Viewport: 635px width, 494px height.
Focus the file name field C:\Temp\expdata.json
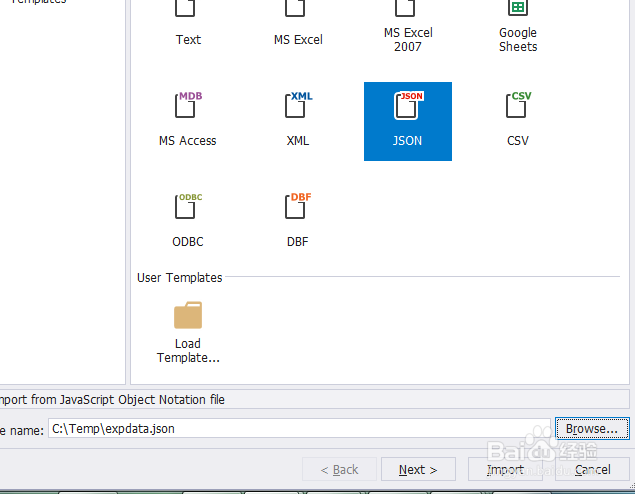299,428
